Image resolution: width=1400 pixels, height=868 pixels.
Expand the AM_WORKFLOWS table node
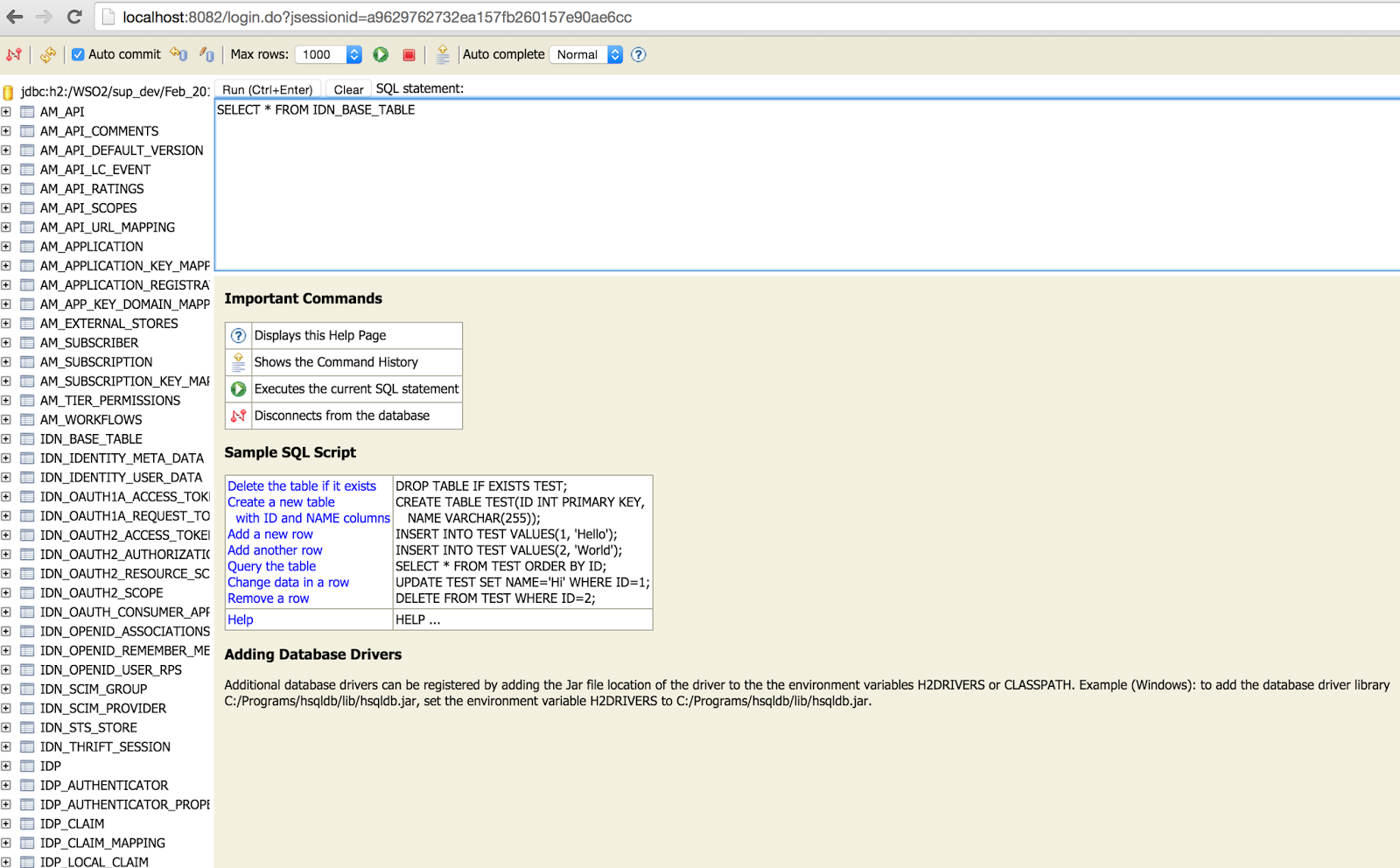(6, 420)
